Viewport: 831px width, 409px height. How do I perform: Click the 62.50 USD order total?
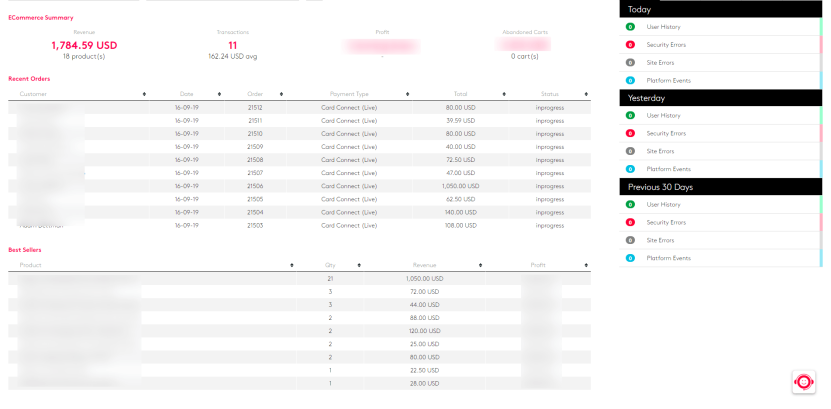(x=460, y=199)
